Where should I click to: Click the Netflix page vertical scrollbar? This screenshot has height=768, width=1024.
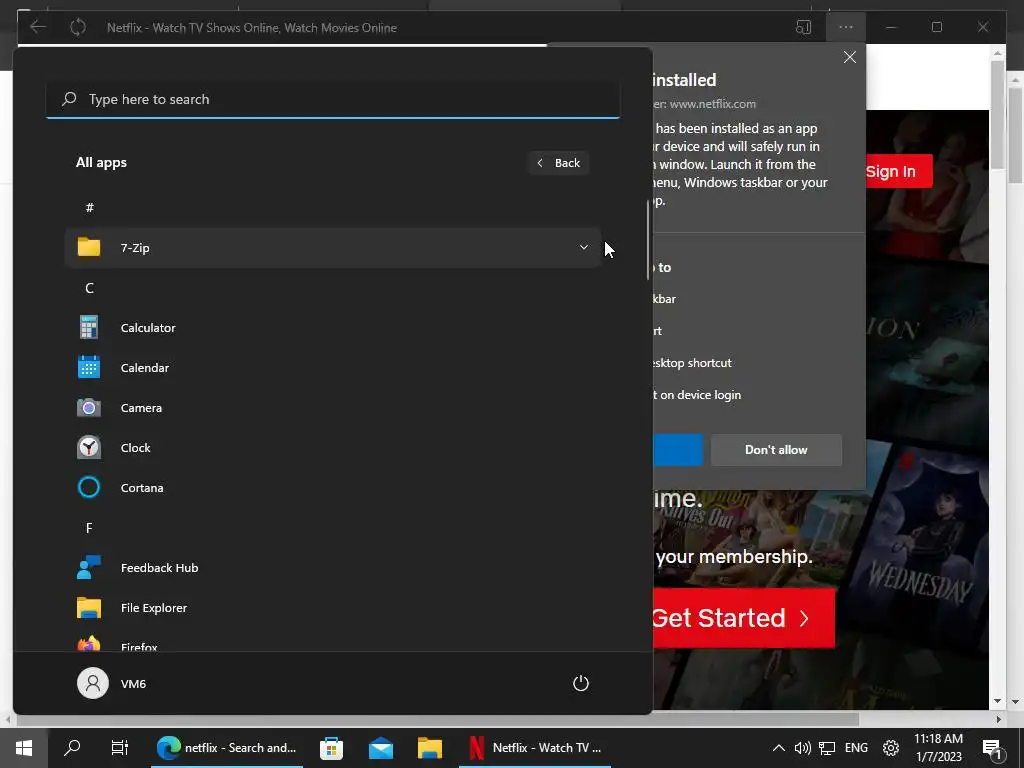(997, 114)
